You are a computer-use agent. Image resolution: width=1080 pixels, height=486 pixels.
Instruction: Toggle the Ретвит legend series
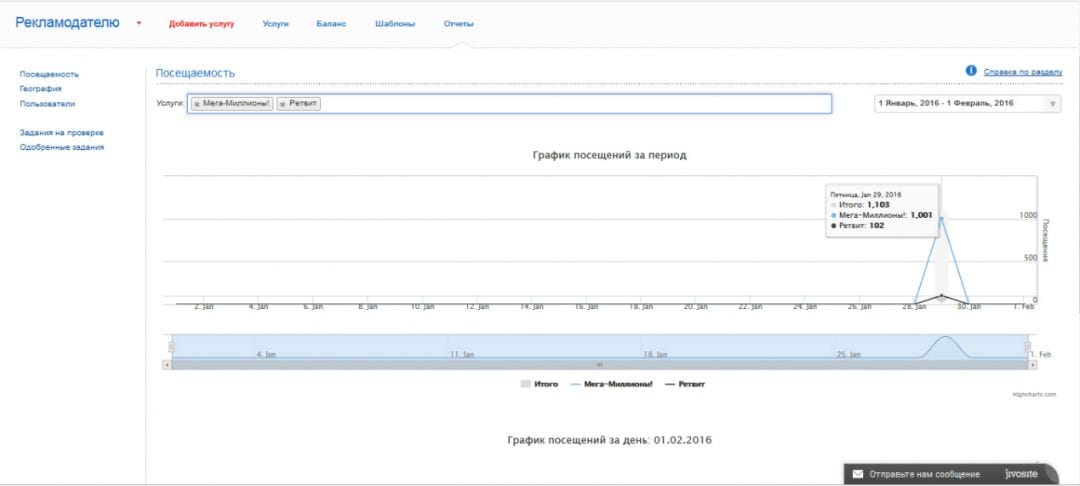point(685,384)
